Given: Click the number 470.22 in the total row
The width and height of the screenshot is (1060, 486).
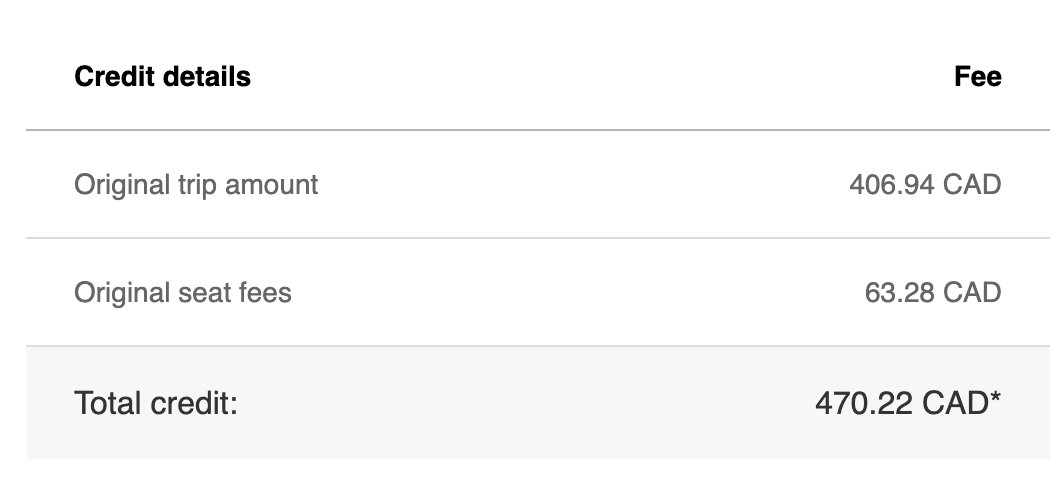Looking at the screenshot, I should tap(863, 403).
